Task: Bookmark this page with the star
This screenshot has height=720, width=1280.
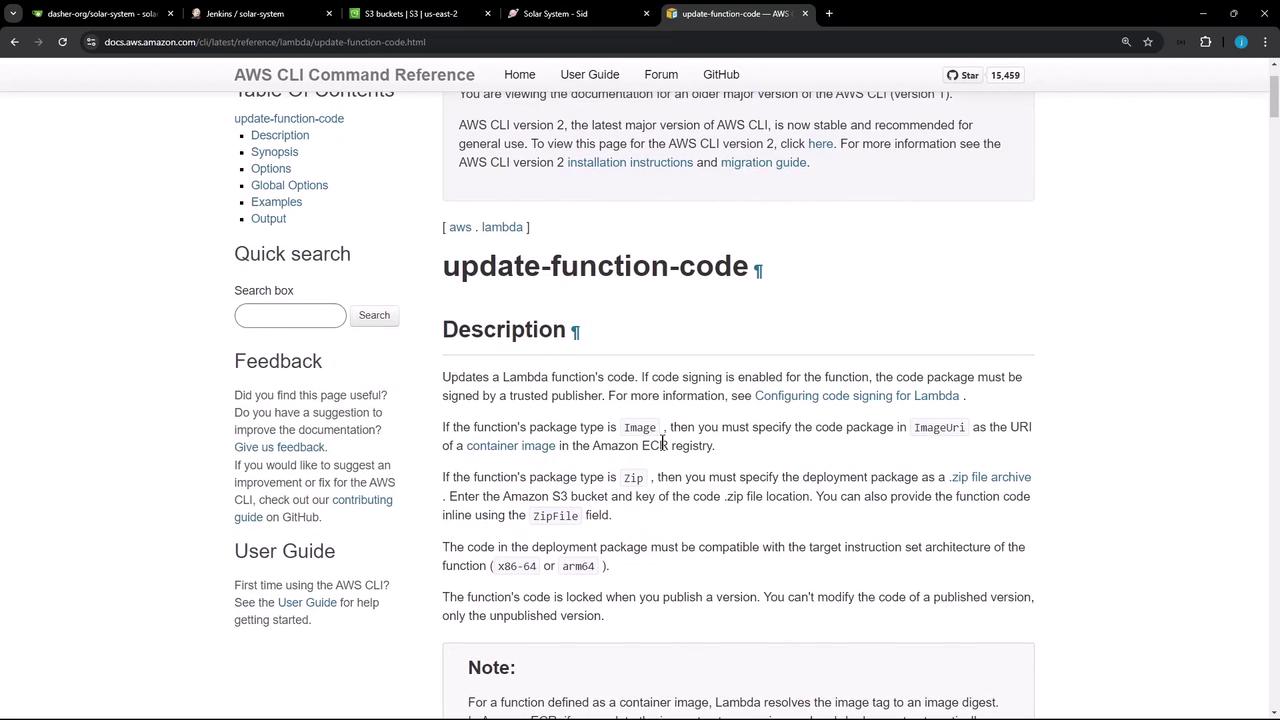Action: [1148, 42]
